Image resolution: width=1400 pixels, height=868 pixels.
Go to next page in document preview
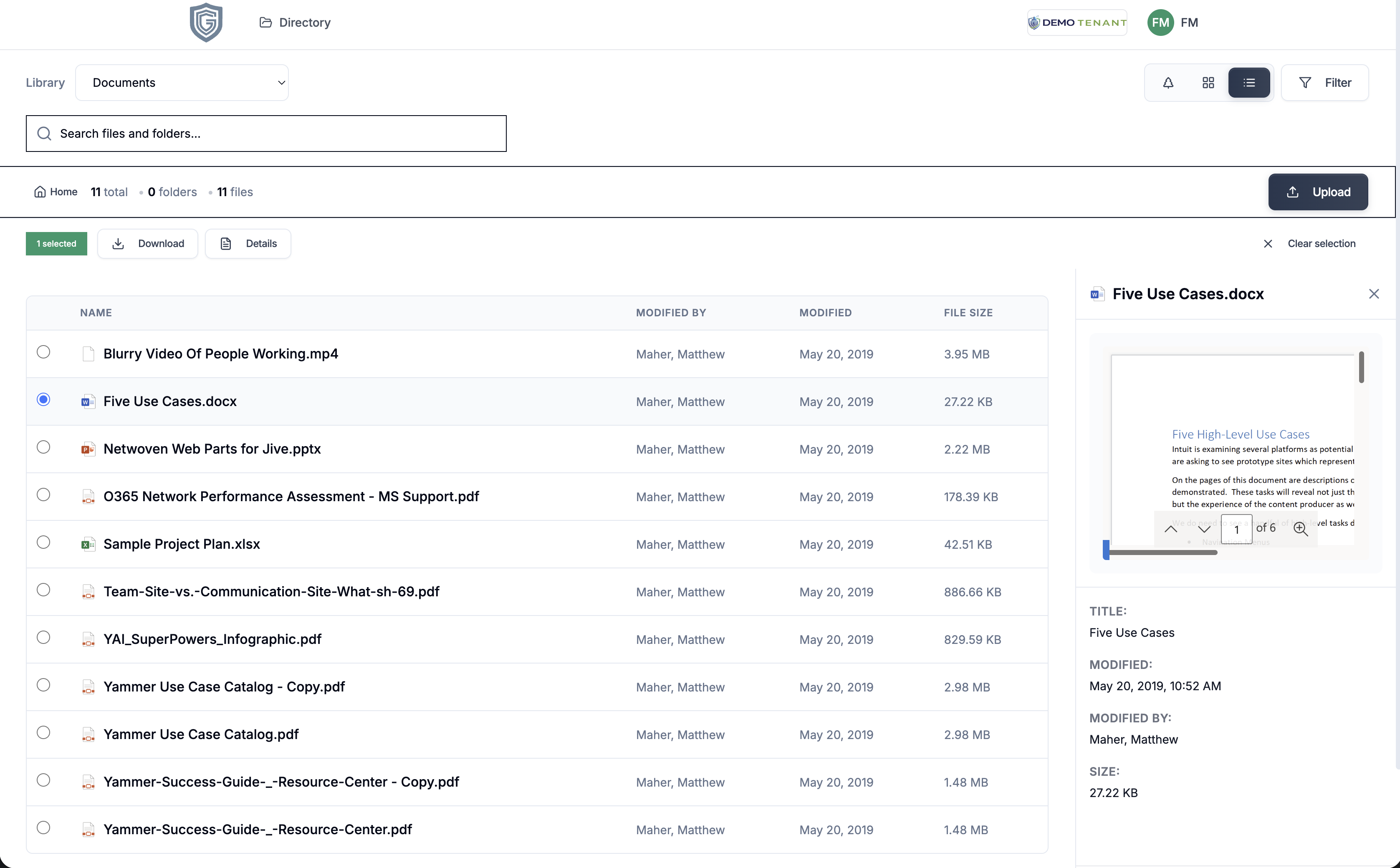coord(1204,529)
